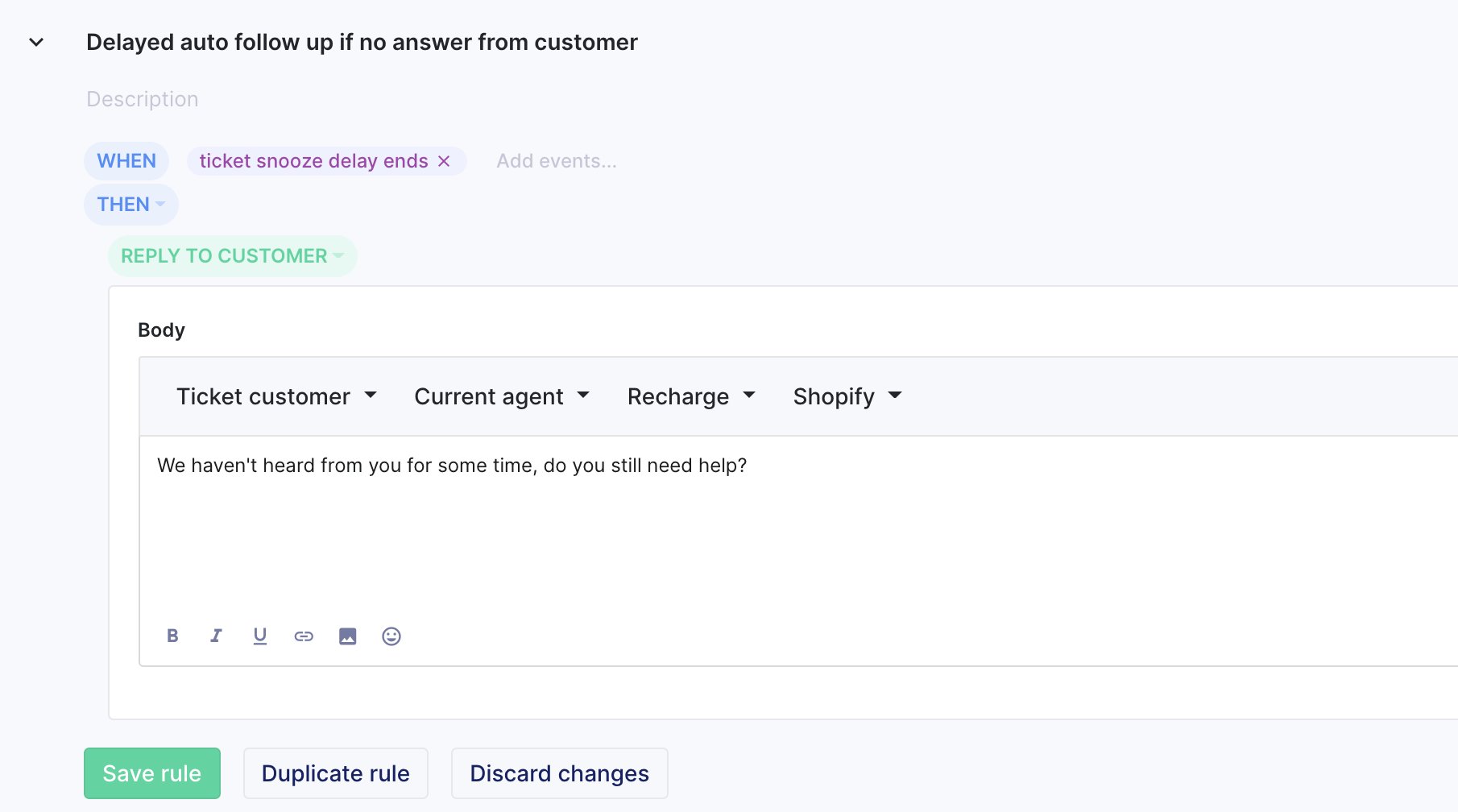The image size is (1458, 812).
Task: Open the THEN dropdown
Action: coord(131,205)
